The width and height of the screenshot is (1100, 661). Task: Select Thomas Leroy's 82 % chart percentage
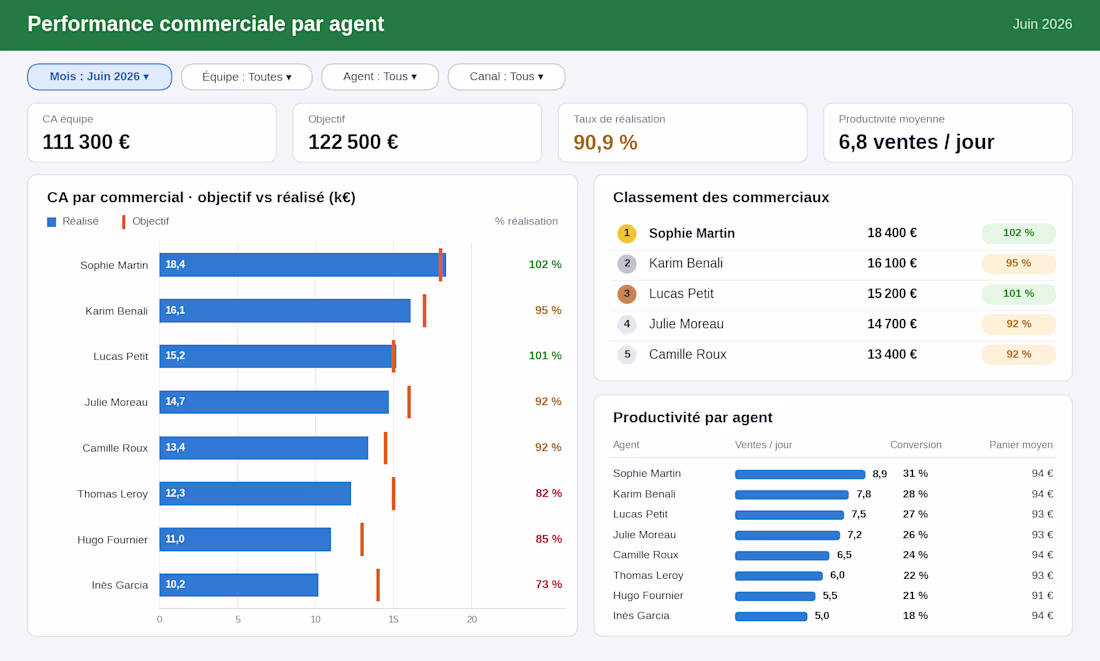pos(549,493)
